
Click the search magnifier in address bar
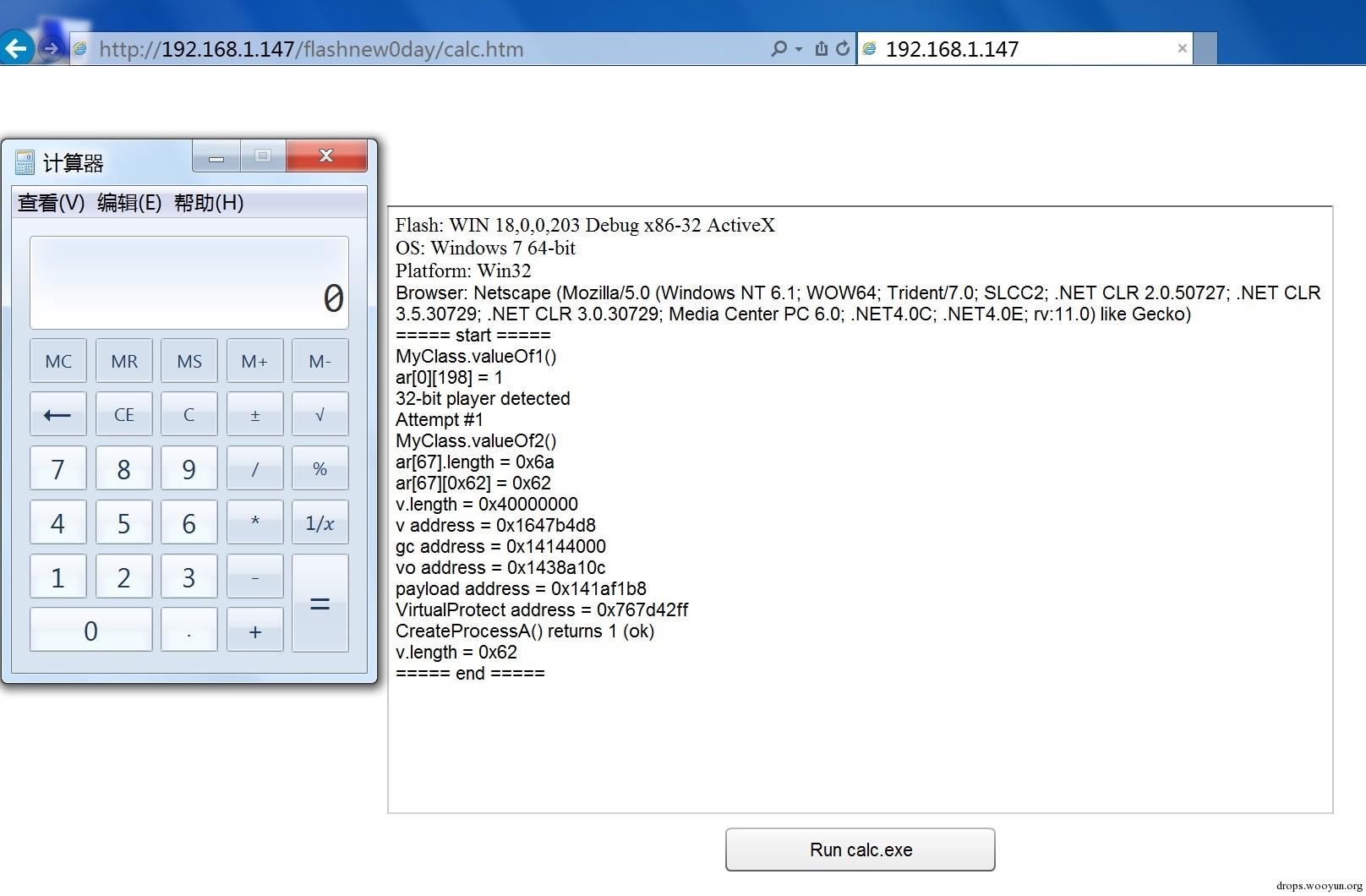pyautogui.click(x=779, y=49)
